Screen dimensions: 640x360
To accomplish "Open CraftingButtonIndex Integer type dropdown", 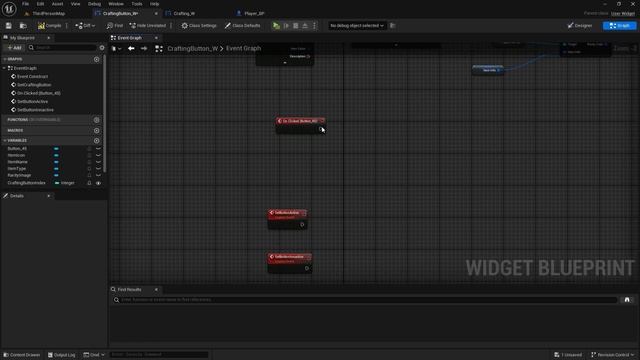I will click(x=65, y=183).
